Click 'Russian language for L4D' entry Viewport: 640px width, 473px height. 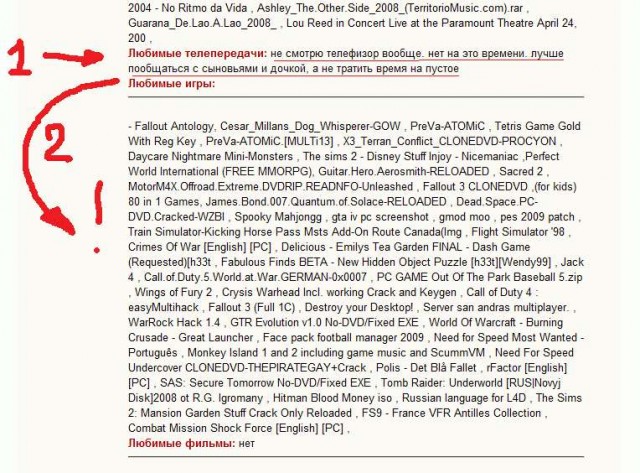(464, 398)
